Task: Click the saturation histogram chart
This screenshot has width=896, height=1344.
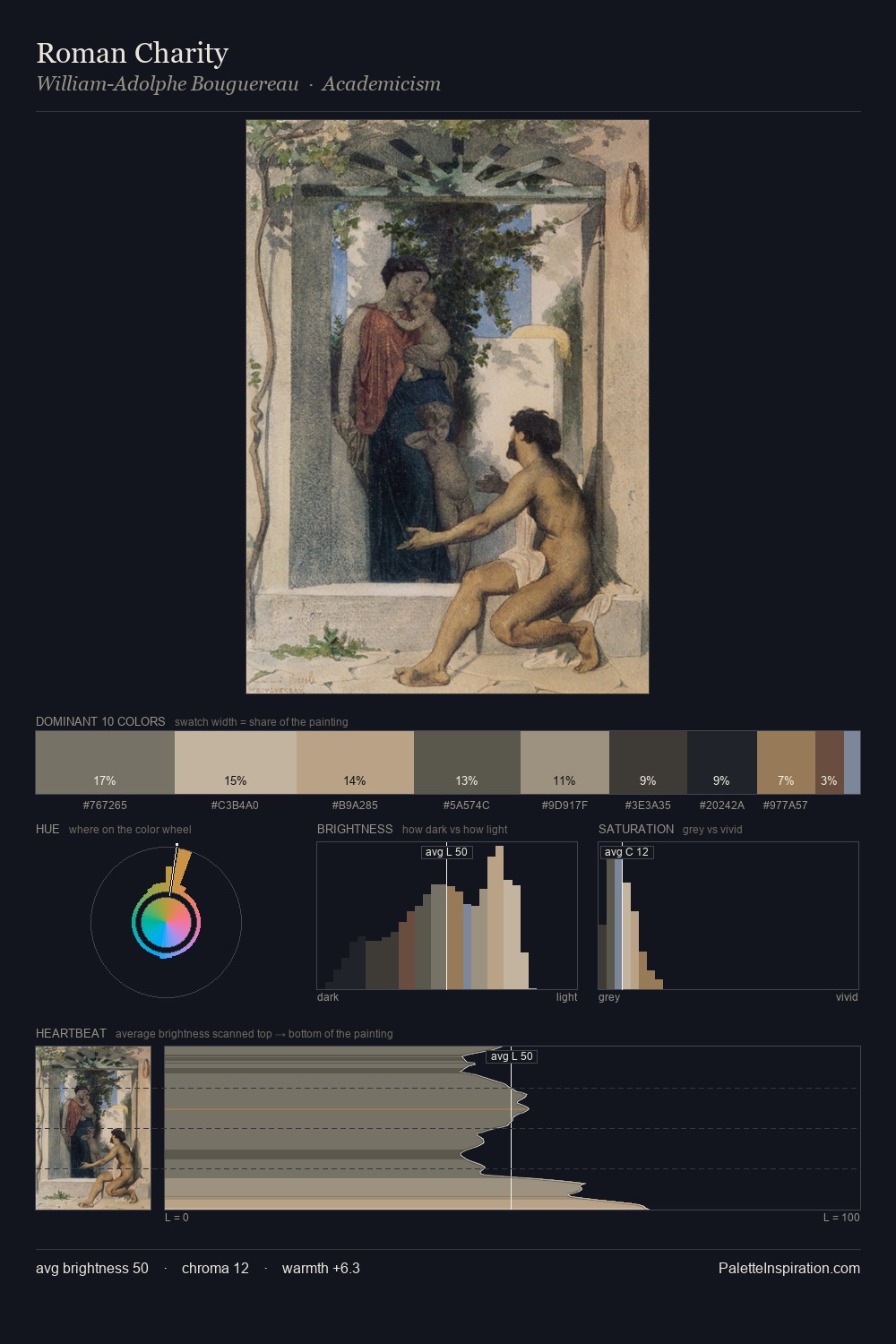Action: click(x=728, y=916)
